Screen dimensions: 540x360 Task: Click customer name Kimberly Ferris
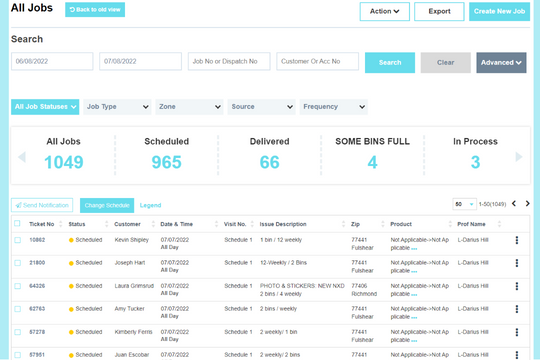[x=133, y=332]
